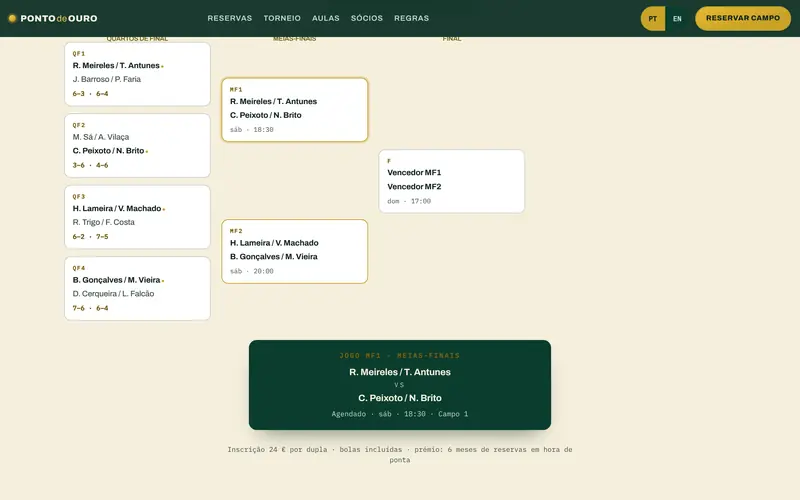Click M. Sá / A. Vilaça in QF2
This screenshot has width=800, height=500.
101,137
